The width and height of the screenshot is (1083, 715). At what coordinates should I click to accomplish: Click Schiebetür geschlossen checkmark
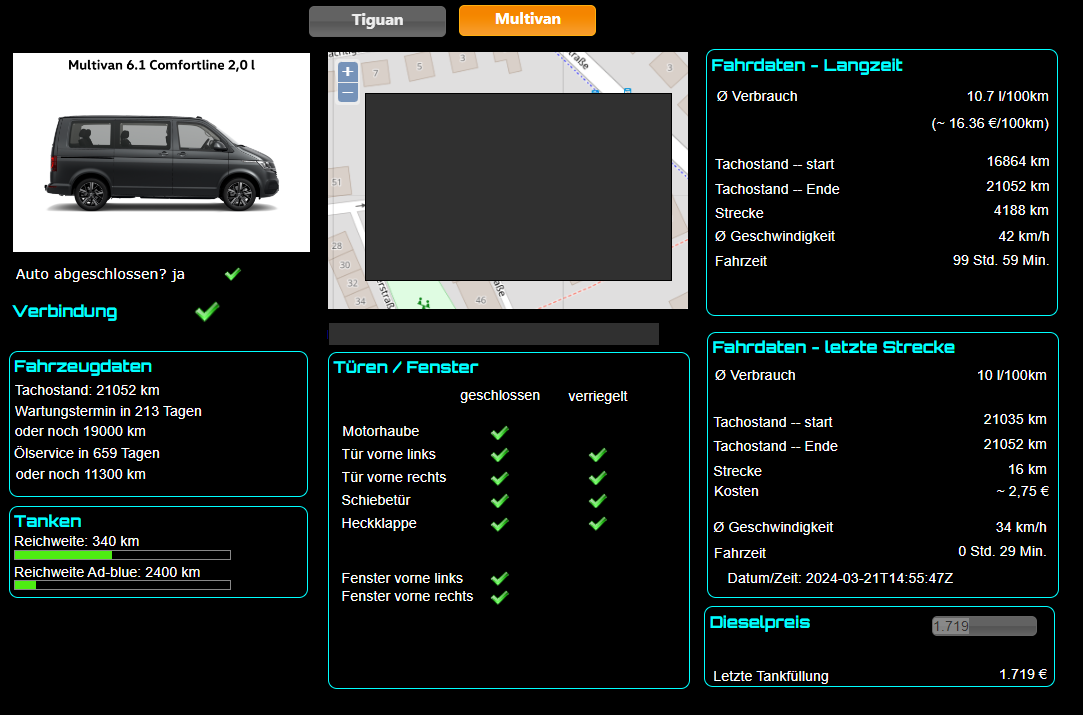point(500,501)
